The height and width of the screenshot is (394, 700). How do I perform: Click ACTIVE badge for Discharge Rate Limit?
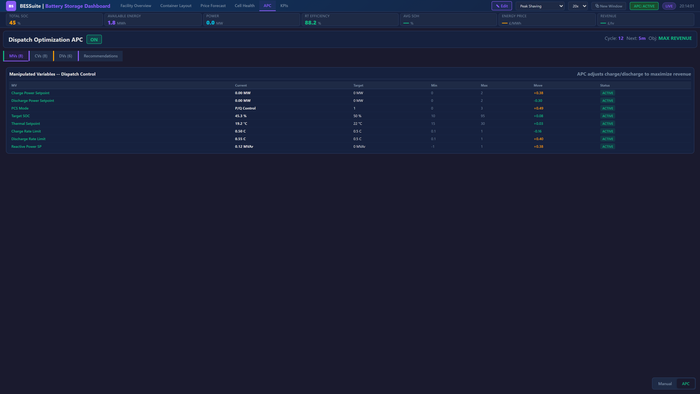(607, 139)
